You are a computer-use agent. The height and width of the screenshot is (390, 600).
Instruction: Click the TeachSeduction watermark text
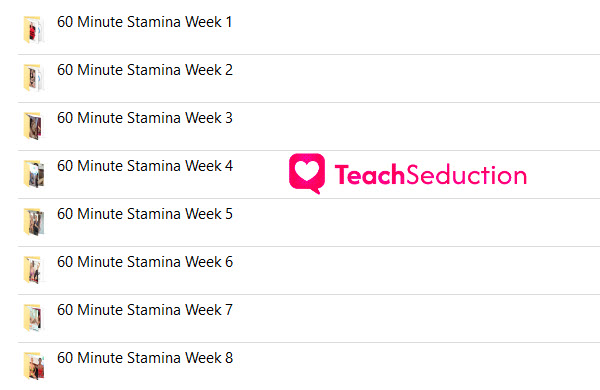point(431,175)
